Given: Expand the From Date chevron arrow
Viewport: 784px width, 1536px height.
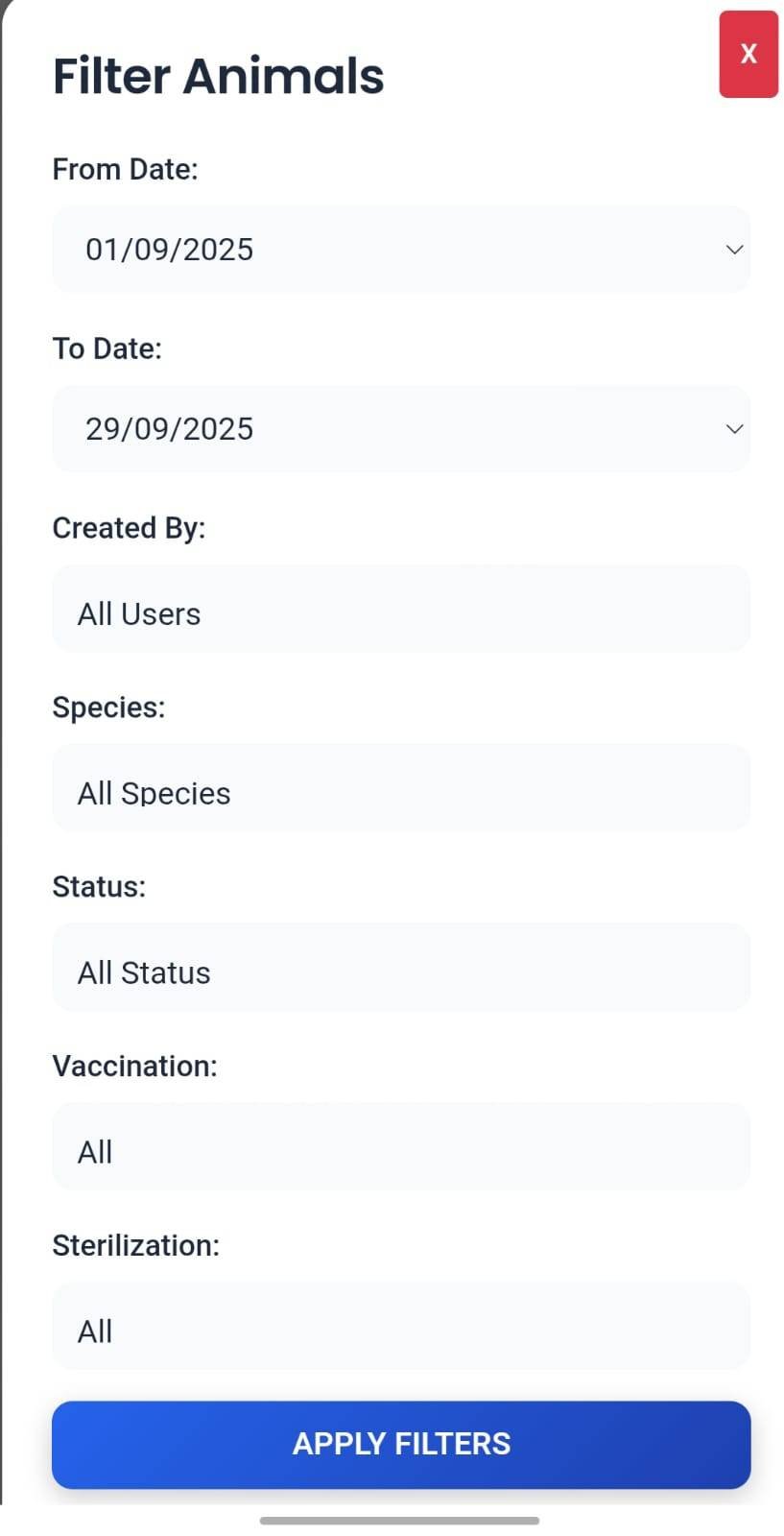Looking at the screenshot, I should point(733,249).
